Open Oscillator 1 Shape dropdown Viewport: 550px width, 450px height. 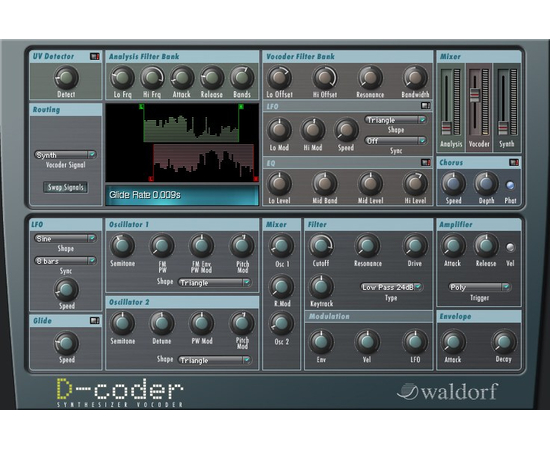point(215,282)
